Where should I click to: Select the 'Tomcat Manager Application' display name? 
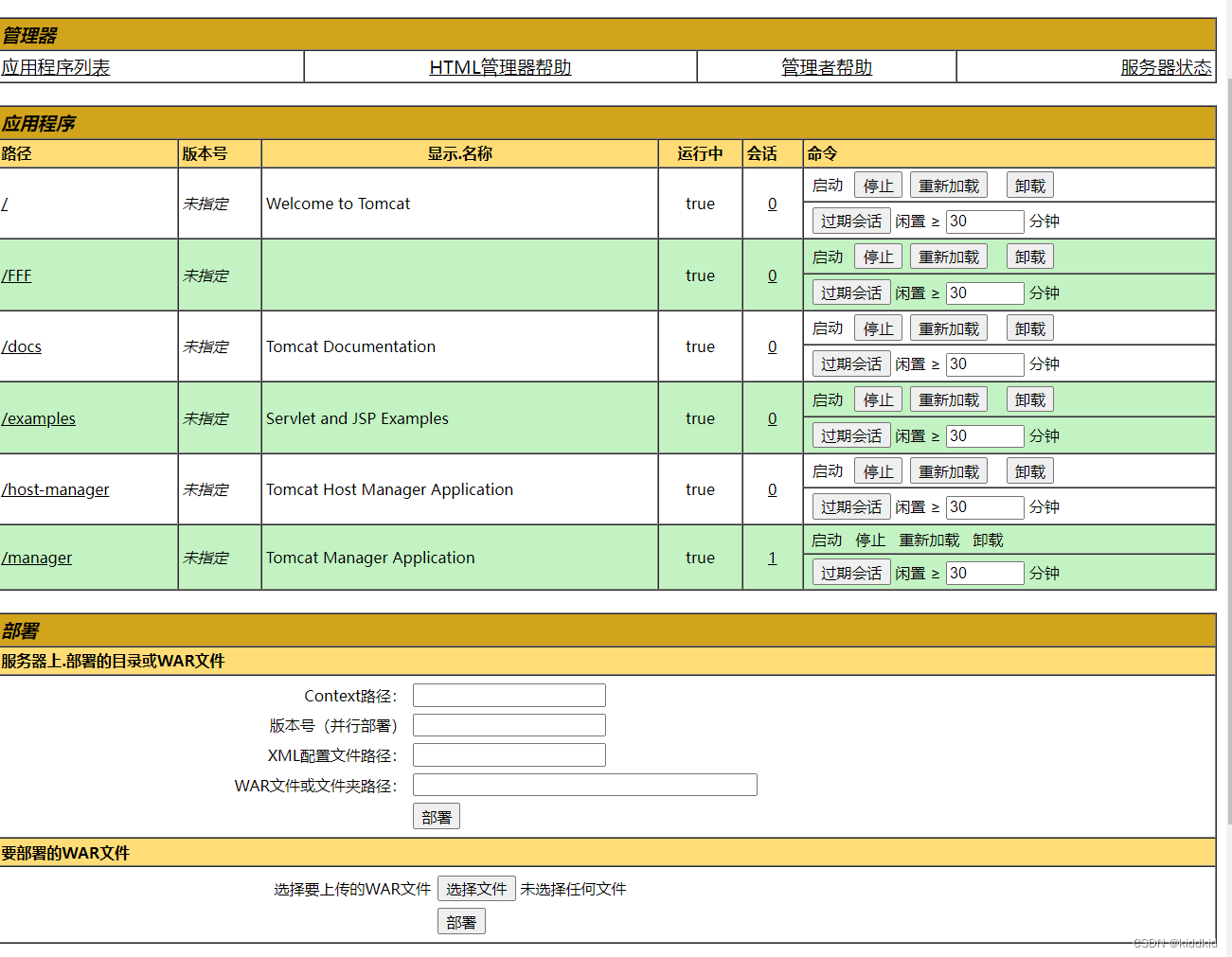point(370,558)
